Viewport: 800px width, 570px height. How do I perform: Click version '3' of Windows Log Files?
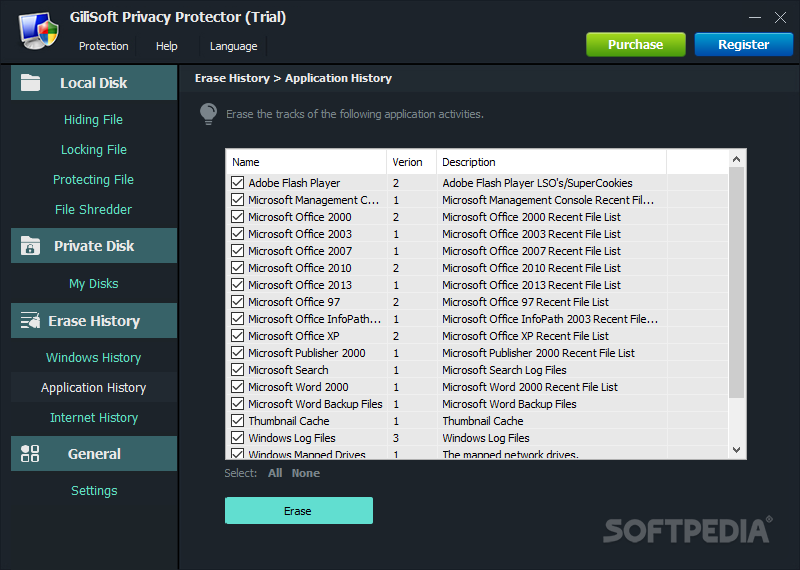(396, 438)
